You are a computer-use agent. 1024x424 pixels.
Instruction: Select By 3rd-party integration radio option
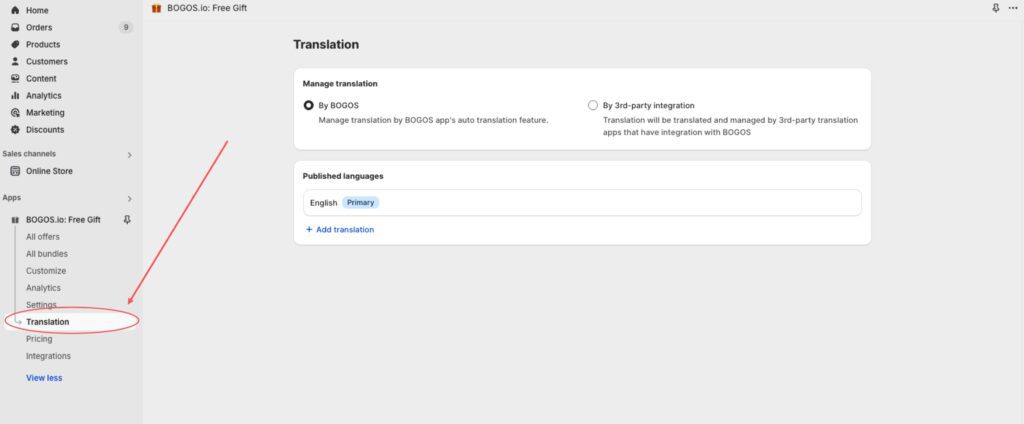594,105
